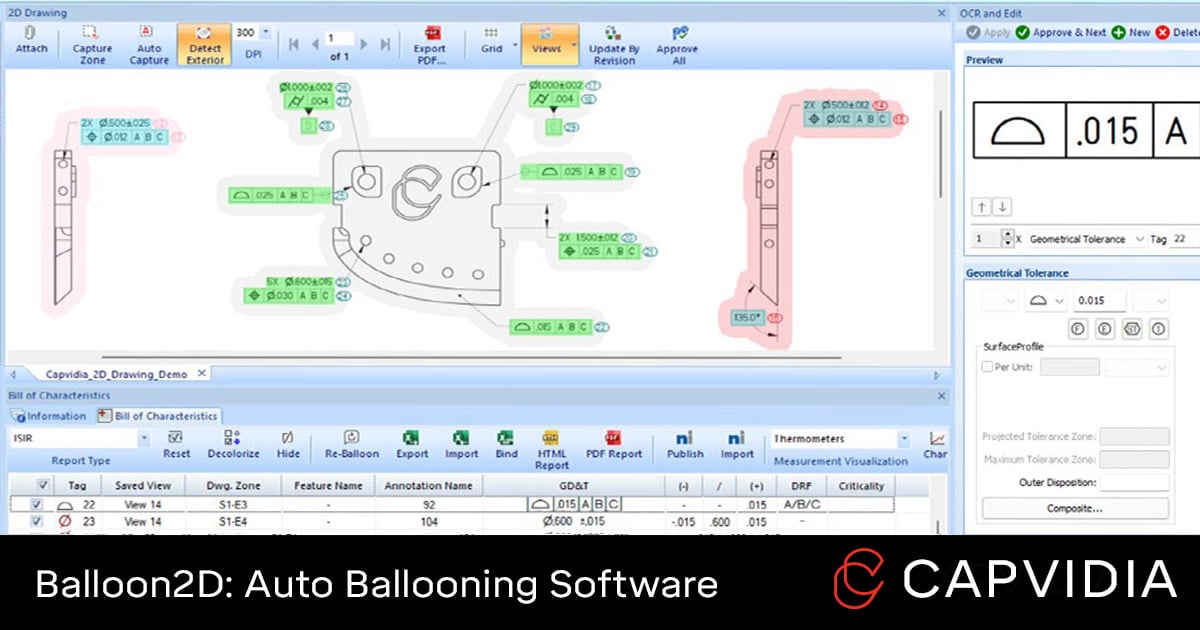Click the Decolorize tool
This screenshot has width=1200, height=630.
[233, 446]
